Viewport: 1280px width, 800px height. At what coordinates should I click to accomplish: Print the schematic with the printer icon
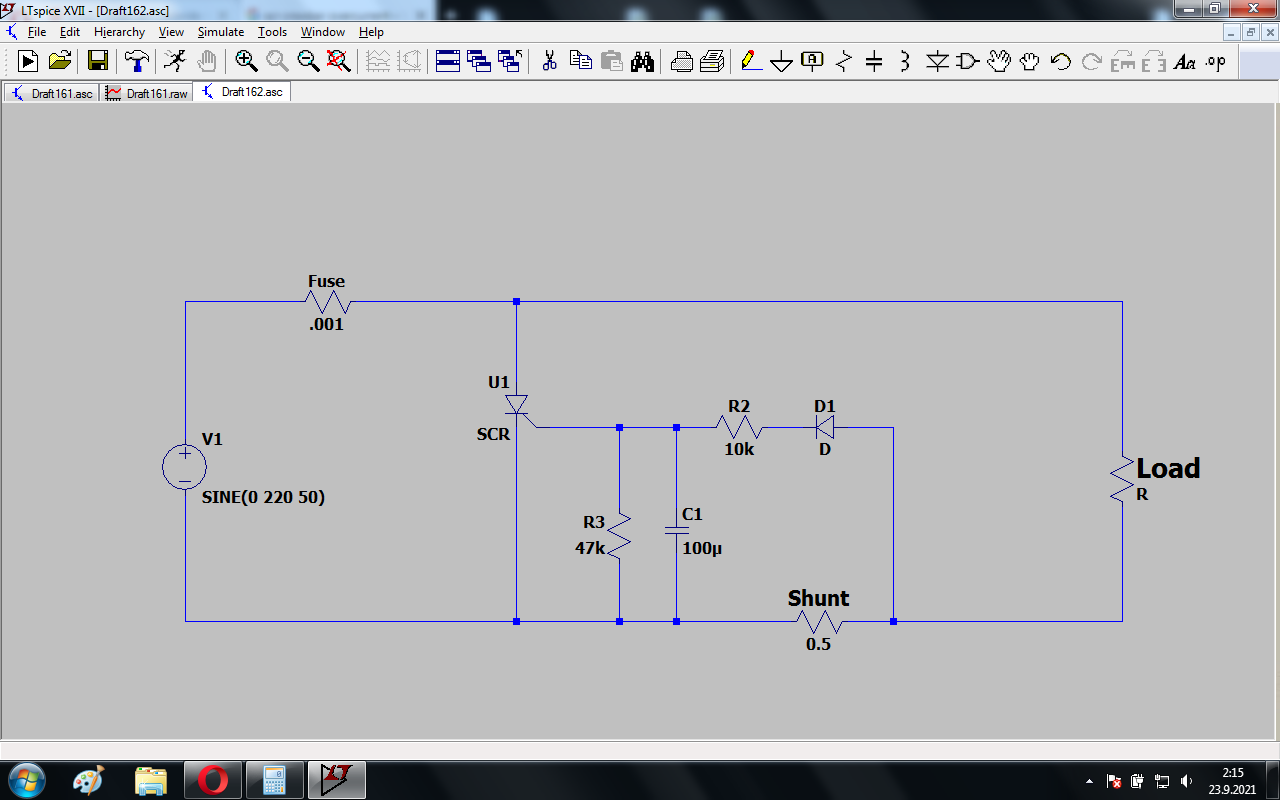713,61
